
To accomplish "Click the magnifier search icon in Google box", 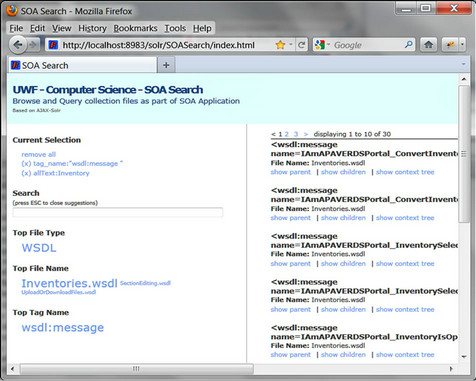I will [x=408, y=45].
